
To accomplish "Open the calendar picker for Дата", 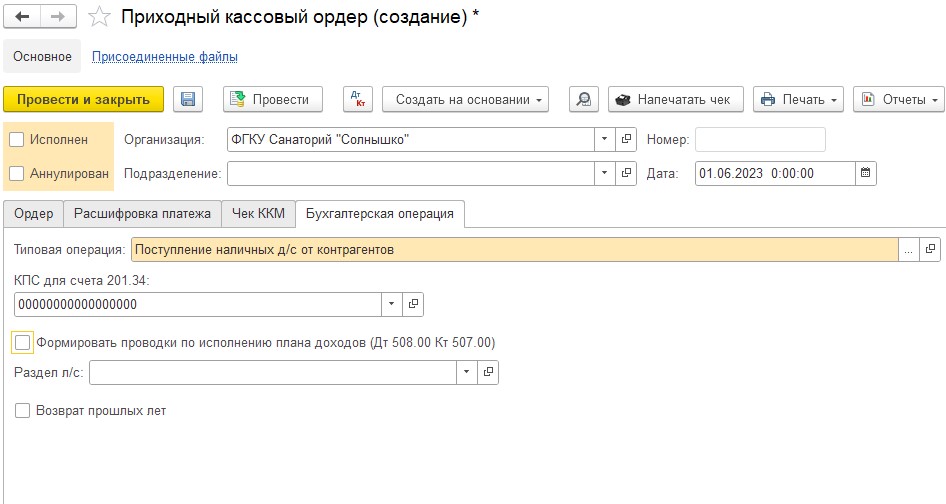I will coord(865,173).
